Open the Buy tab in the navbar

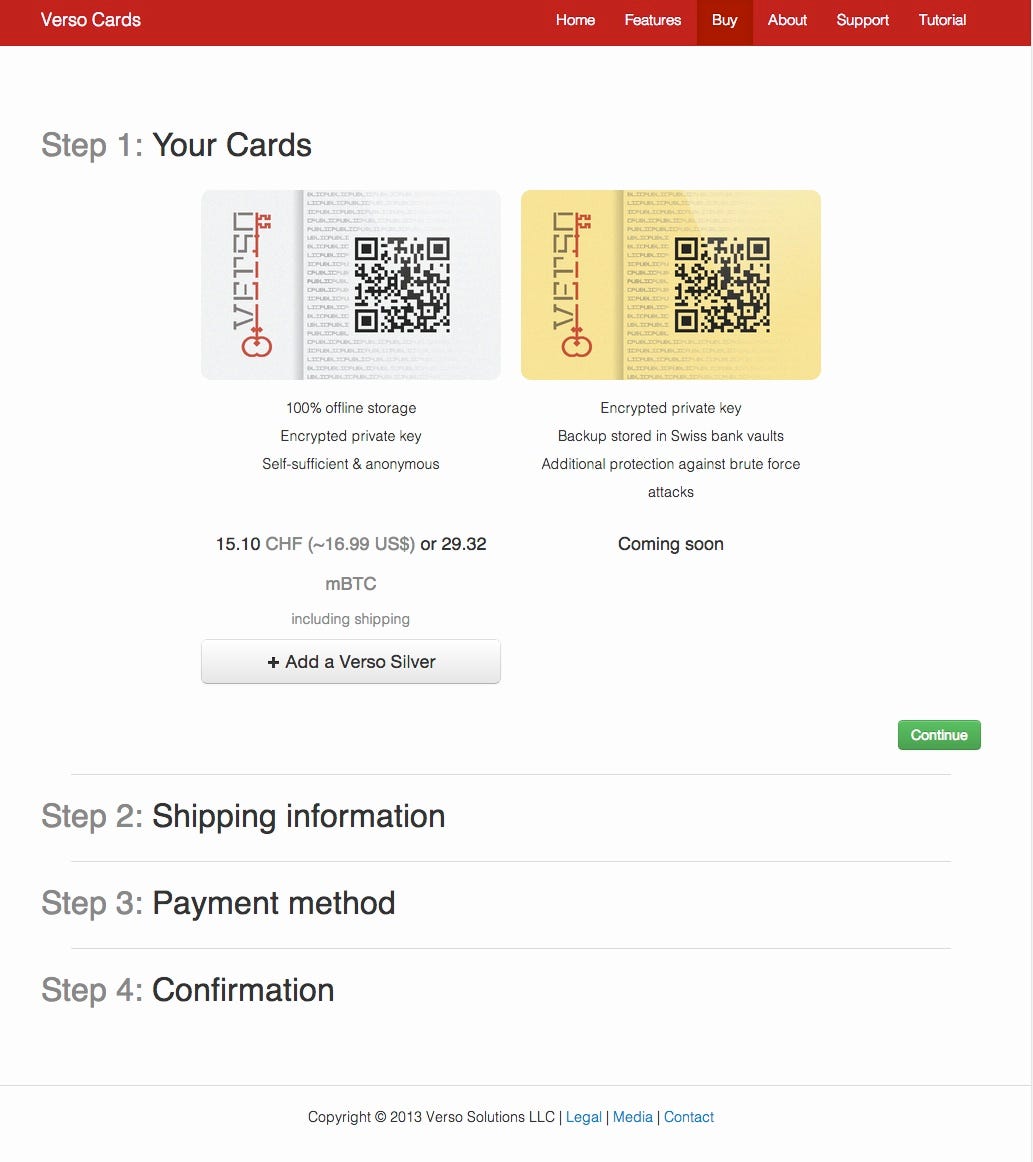[x=724, y=20]
